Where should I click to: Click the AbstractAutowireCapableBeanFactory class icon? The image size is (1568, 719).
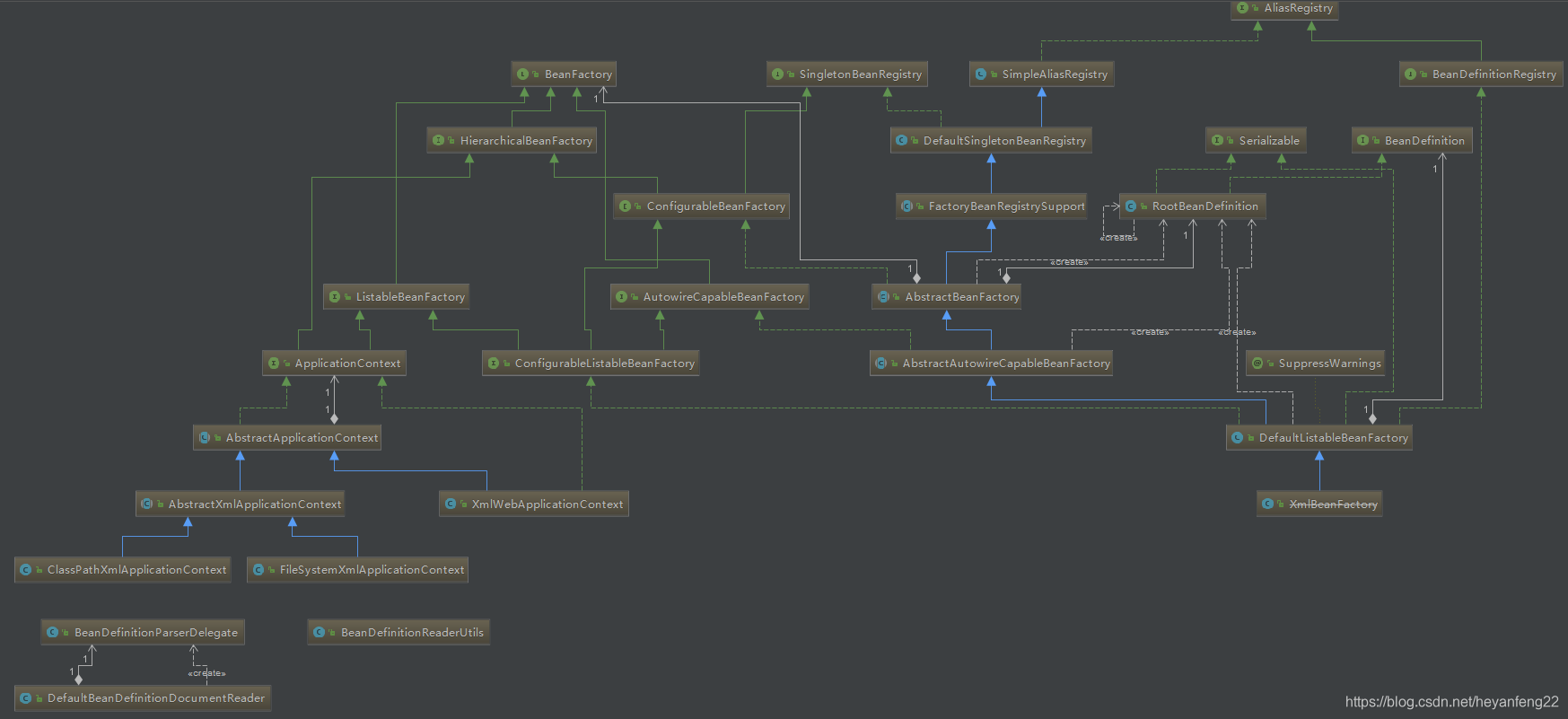[x=881, y=364]
